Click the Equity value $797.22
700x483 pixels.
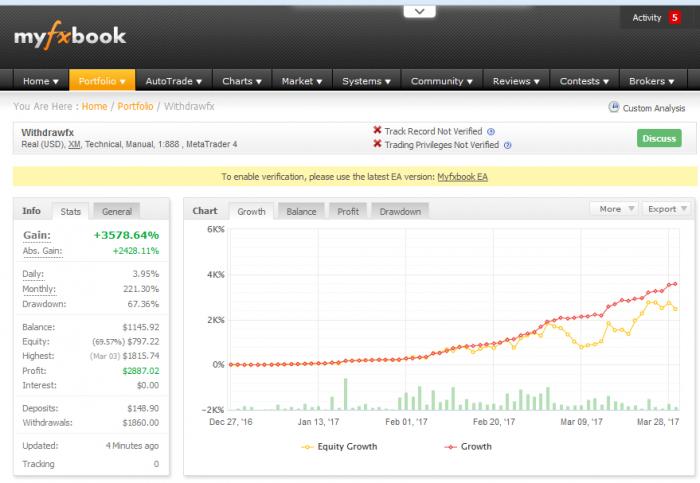(x=143, y=341)
